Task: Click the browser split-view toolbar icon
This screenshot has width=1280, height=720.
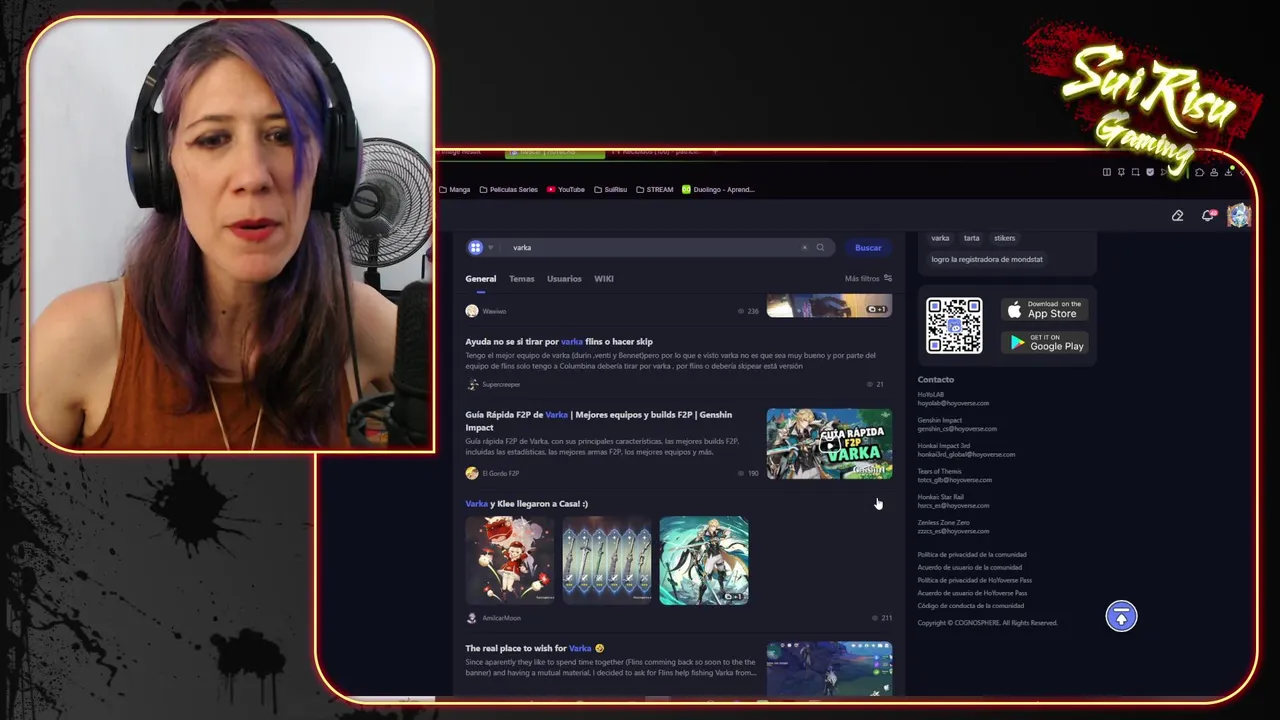Action: click(x=1106, y=172)
